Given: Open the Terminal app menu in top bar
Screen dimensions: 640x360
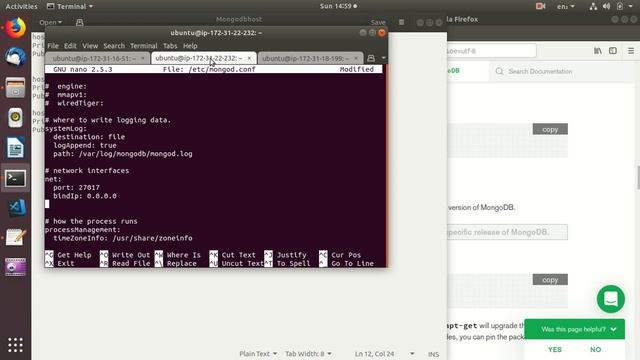Looking at the screenshot, I should point(70,6).
